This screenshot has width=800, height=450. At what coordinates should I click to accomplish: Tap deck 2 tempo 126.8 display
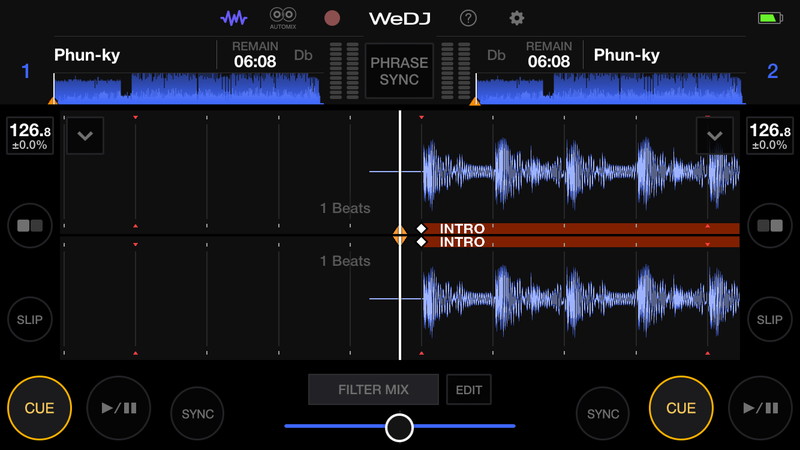(769, 136)
